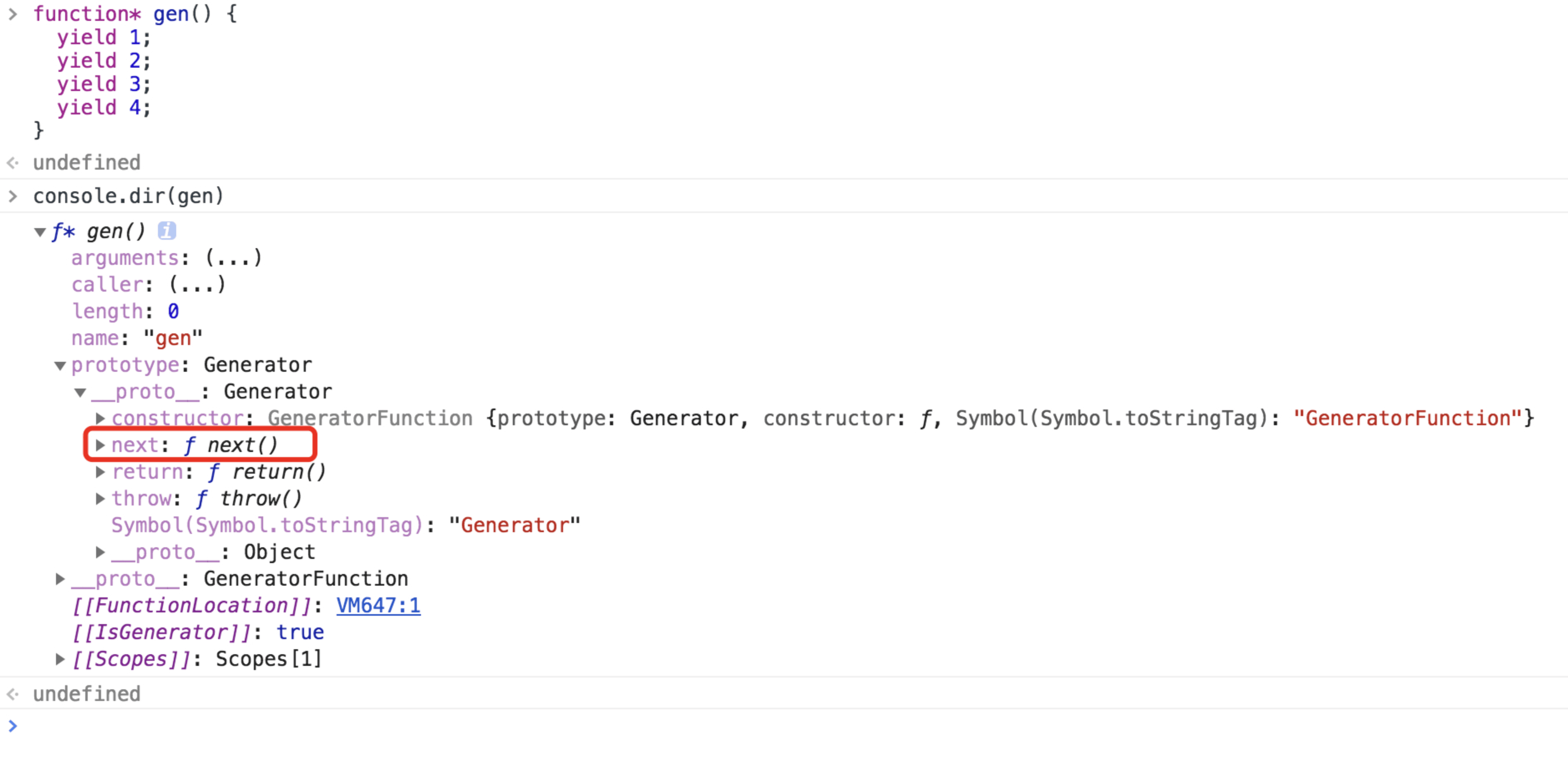Image resolution: width=1568 pixels, height=772 pixels.
Task: Expand the return: f return() entry
Action: (x=100, y=472)
